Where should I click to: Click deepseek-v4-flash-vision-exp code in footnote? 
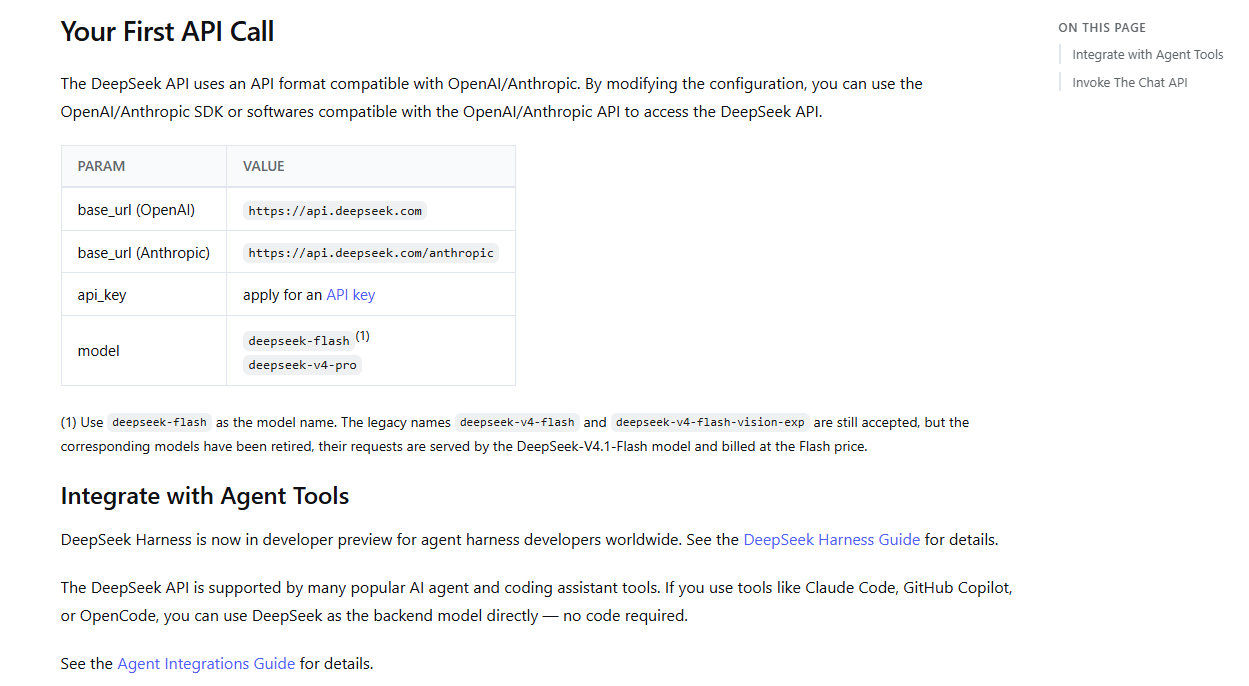coord(710,423)
